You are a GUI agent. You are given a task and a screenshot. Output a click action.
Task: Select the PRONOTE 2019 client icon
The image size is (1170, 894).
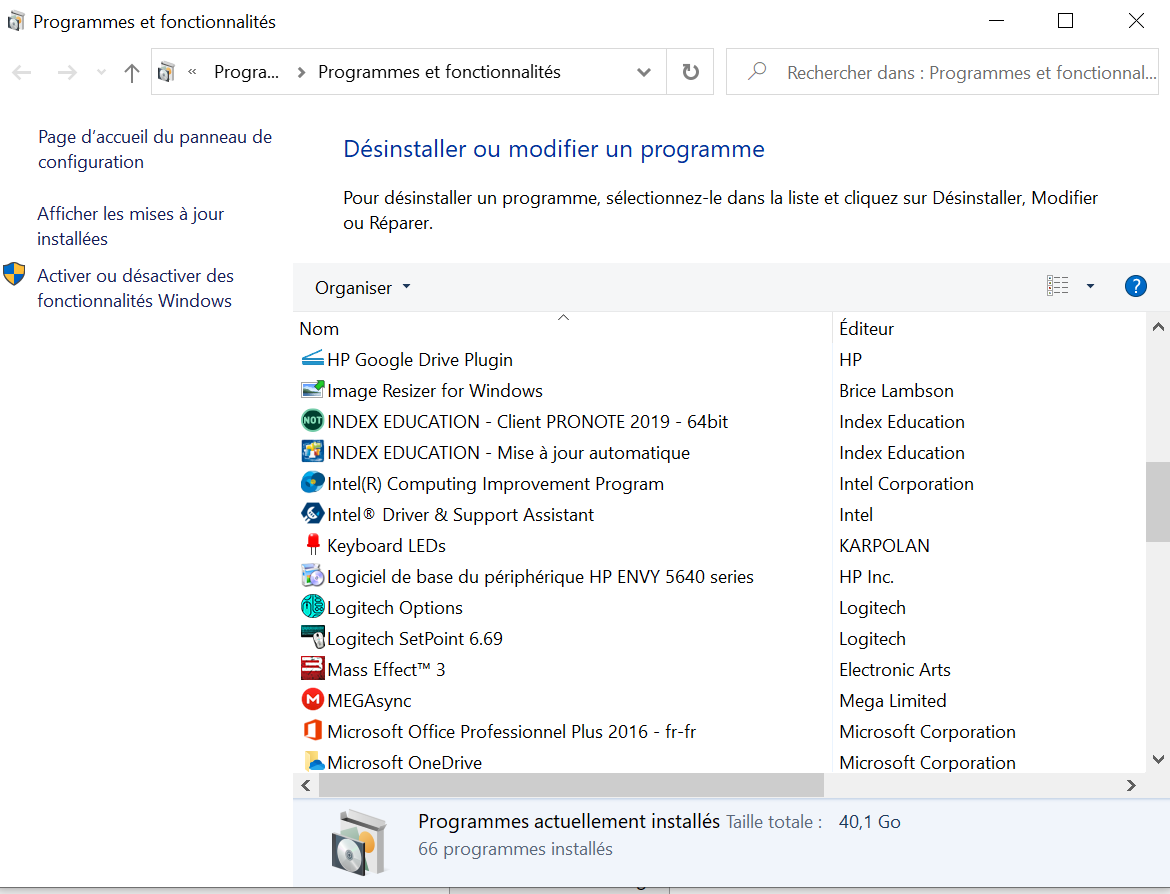coord(313,421)
